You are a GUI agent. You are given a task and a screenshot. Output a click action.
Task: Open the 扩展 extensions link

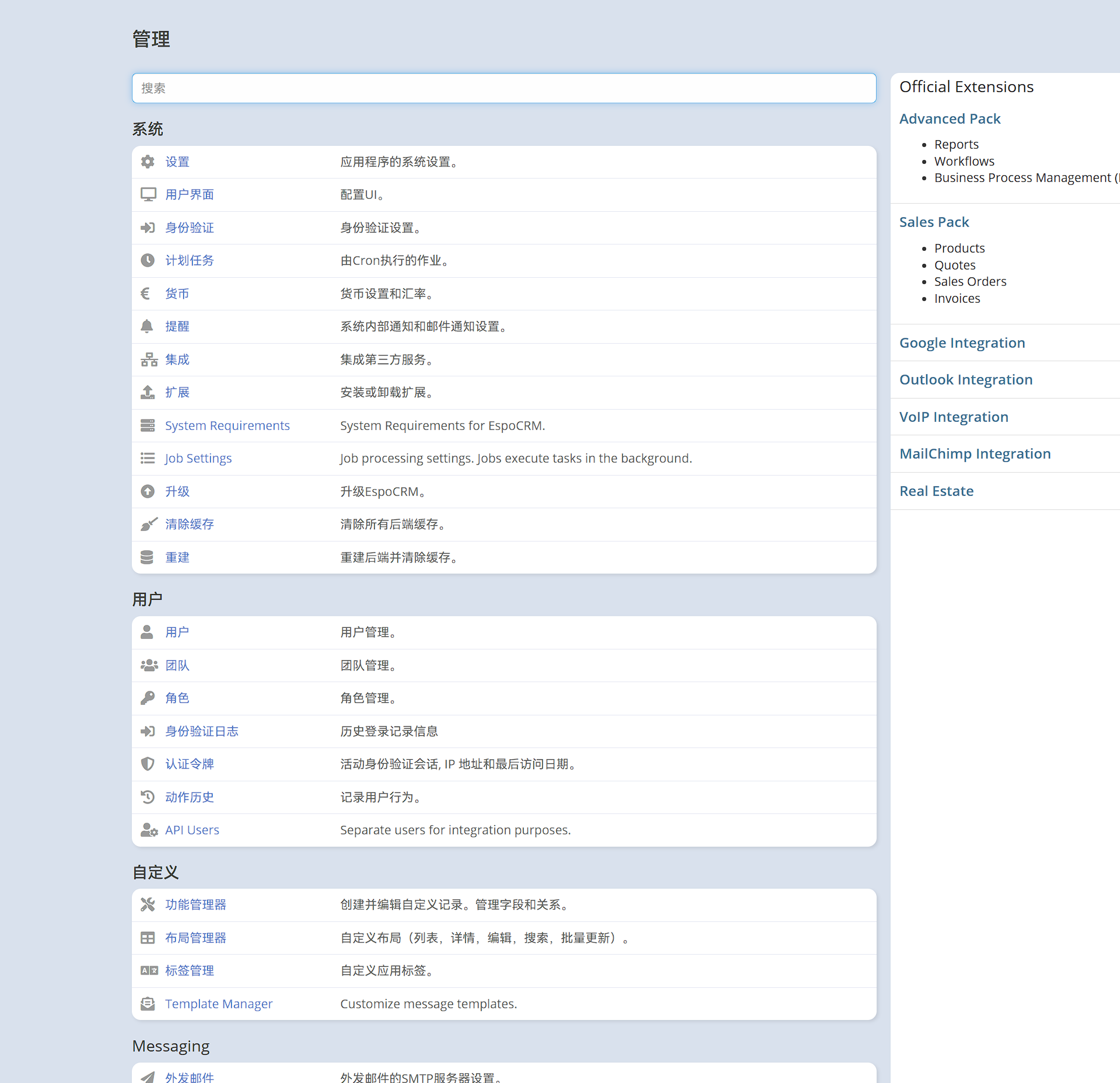pyautogui.click(x=177, y=392)
